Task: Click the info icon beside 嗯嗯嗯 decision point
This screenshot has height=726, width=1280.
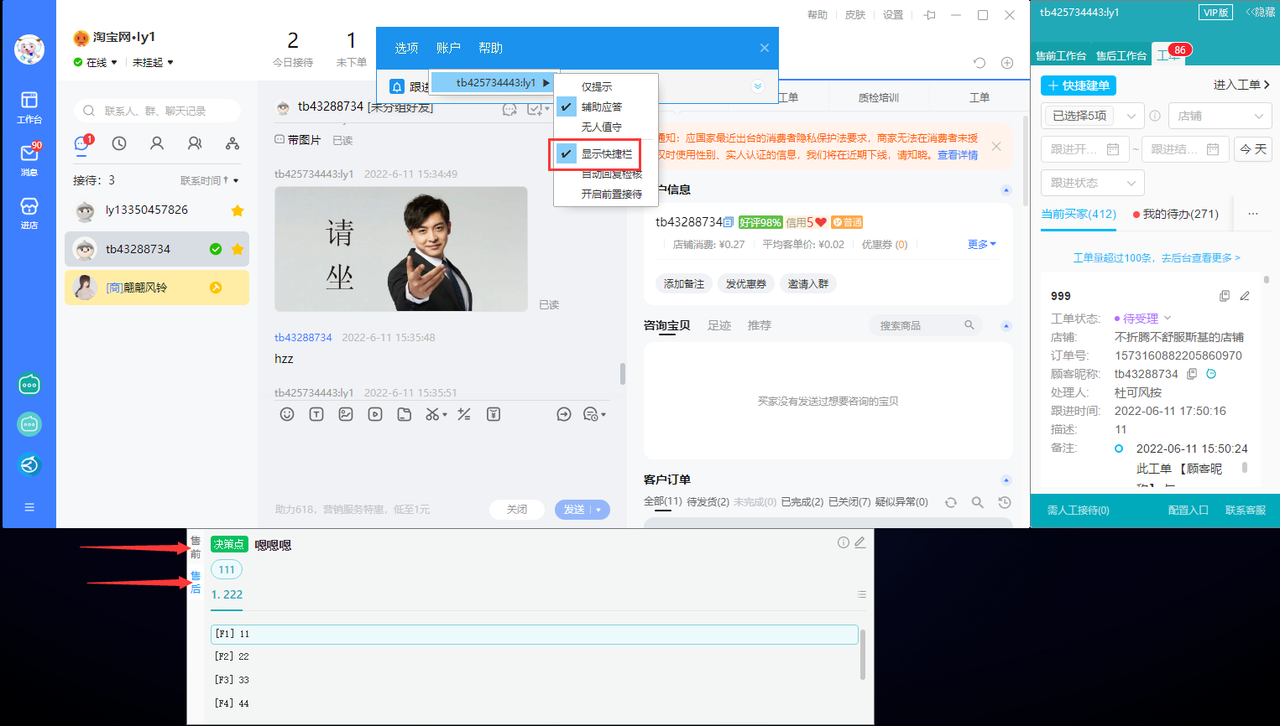Action: pos(843,543)
